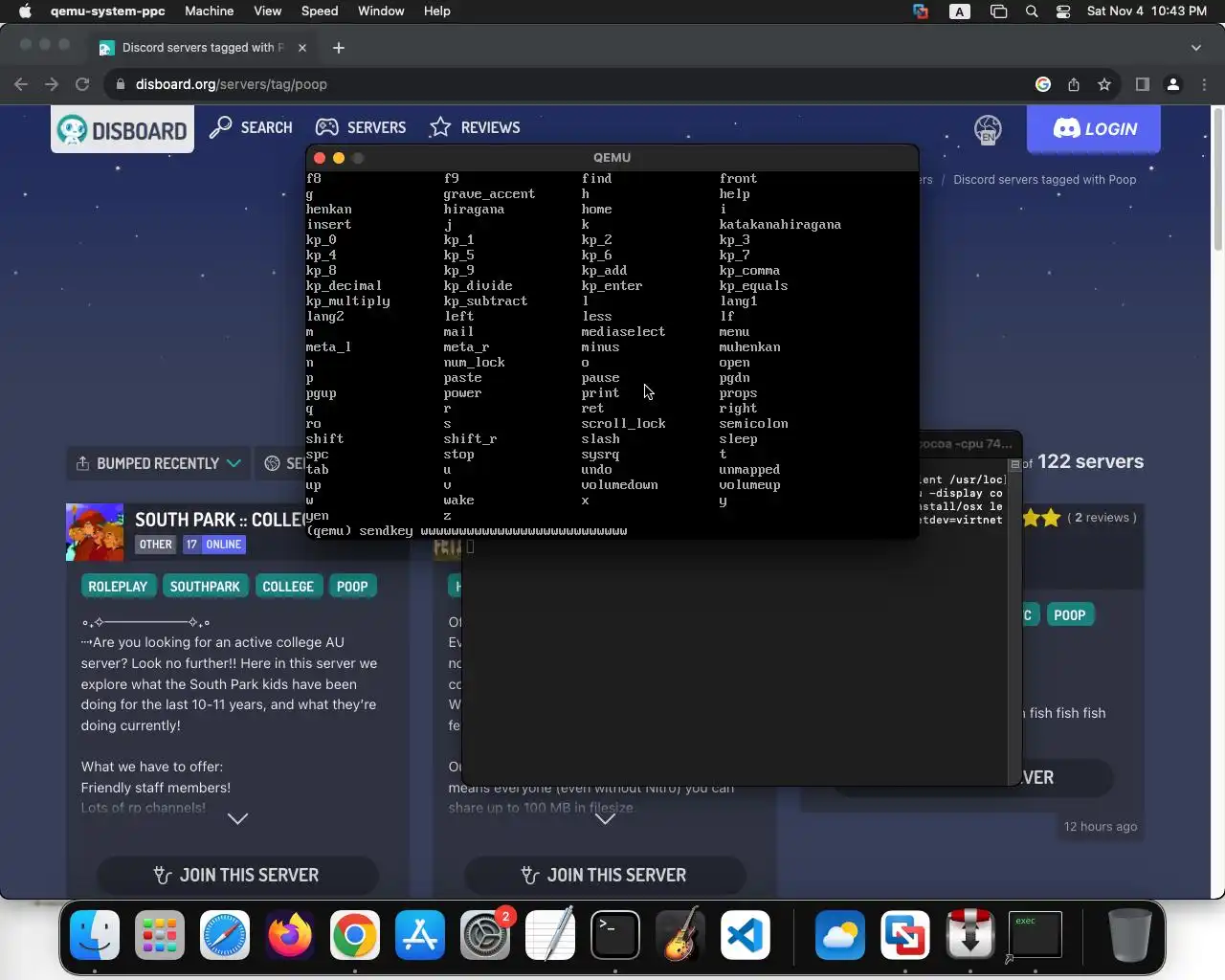Open Visual Studio Code from the Dock
The image size is (1225, 980).
(x=746, y=935)
